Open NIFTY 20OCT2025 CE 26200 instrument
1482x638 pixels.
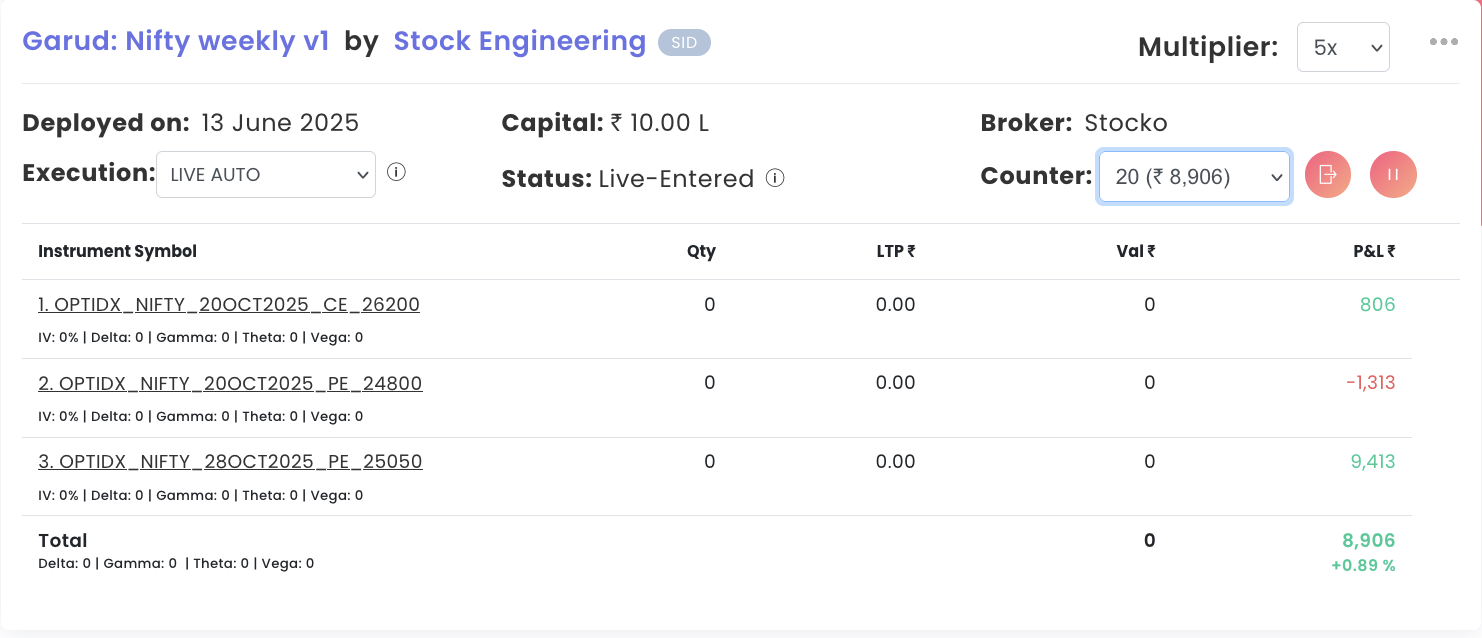click(x=229, y=305)
